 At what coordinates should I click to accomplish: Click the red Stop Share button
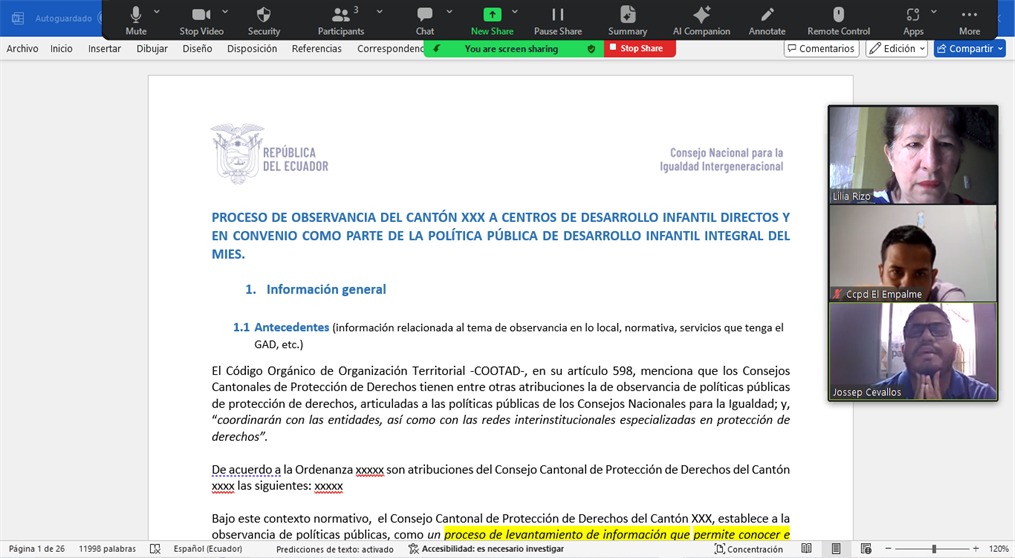(x=640, y=49)
